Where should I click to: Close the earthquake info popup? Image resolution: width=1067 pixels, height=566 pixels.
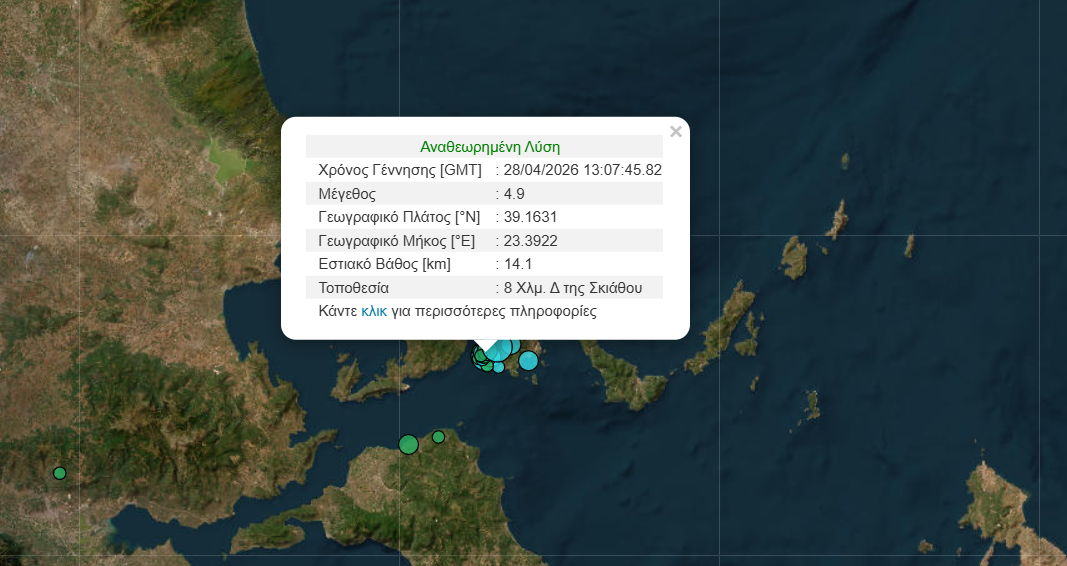pos(676,131)
